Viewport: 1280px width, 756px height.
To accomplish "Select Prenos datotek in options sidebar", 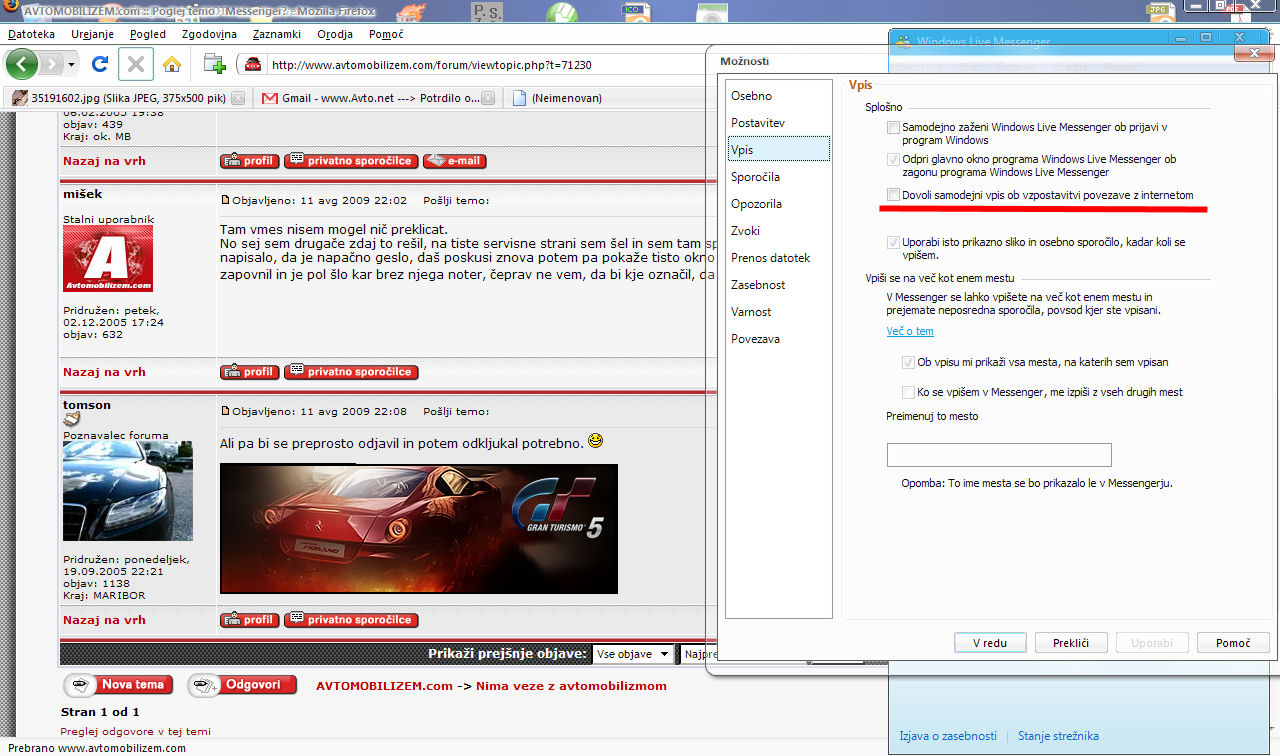I will tap(778, 258).
